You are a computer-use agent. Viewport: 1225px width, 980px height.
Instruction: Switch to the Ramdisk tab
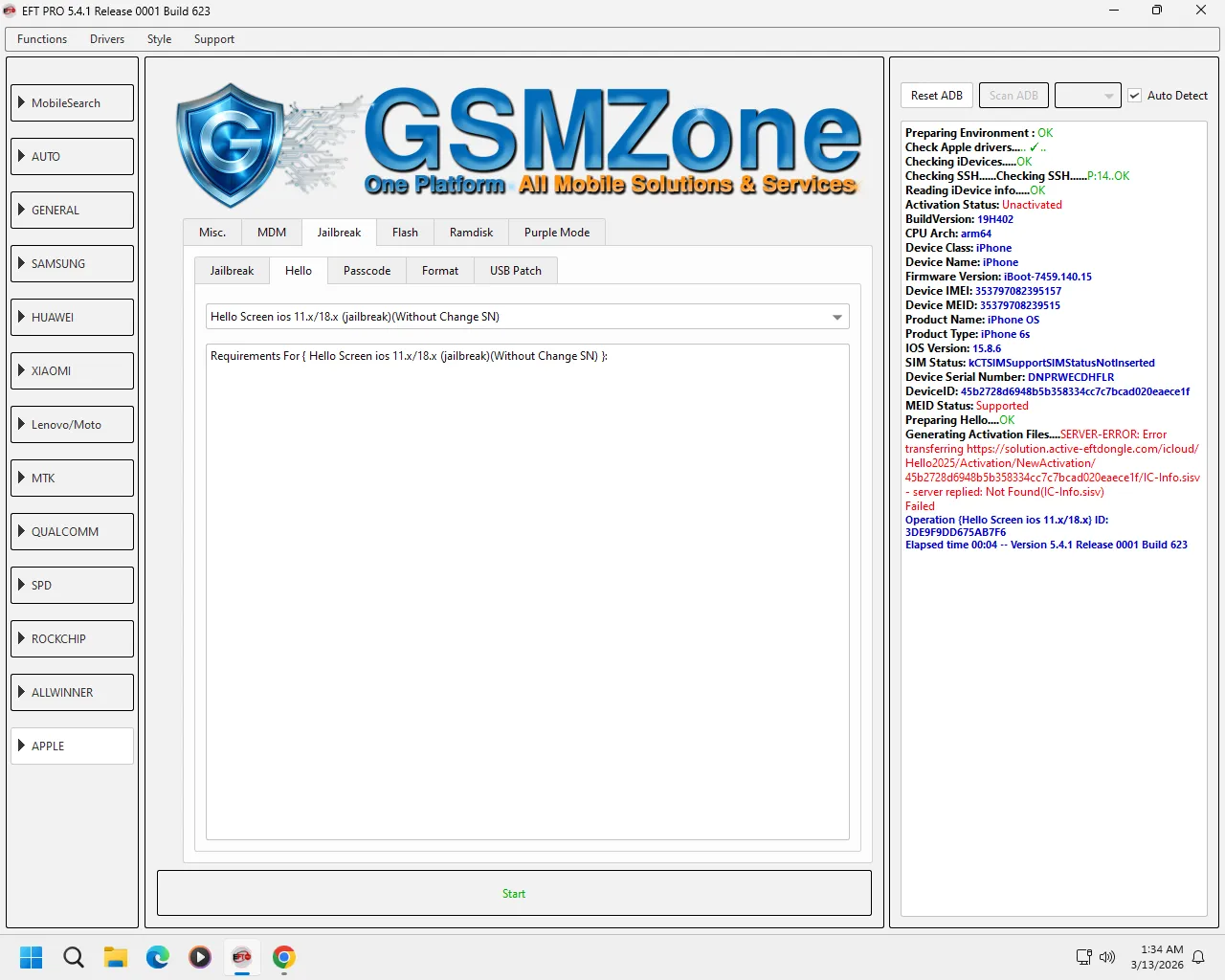click(x=471, y=233)
